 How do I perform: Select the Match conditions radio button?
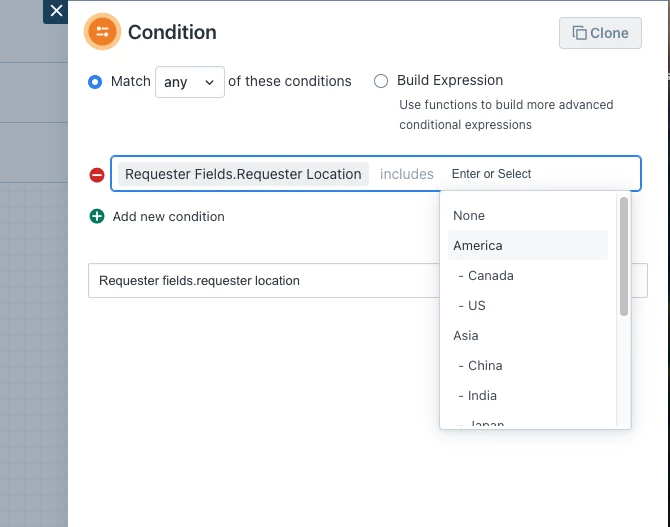click(95, 82)
